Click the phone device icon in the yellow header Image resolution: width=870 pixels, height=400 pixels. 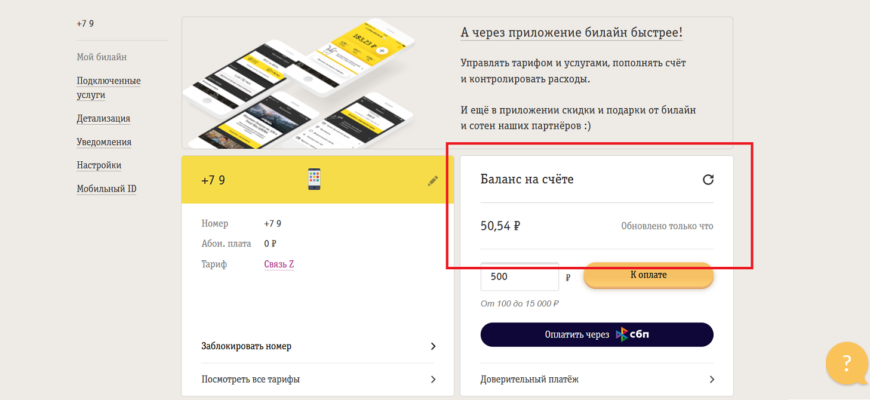(315, 180)
